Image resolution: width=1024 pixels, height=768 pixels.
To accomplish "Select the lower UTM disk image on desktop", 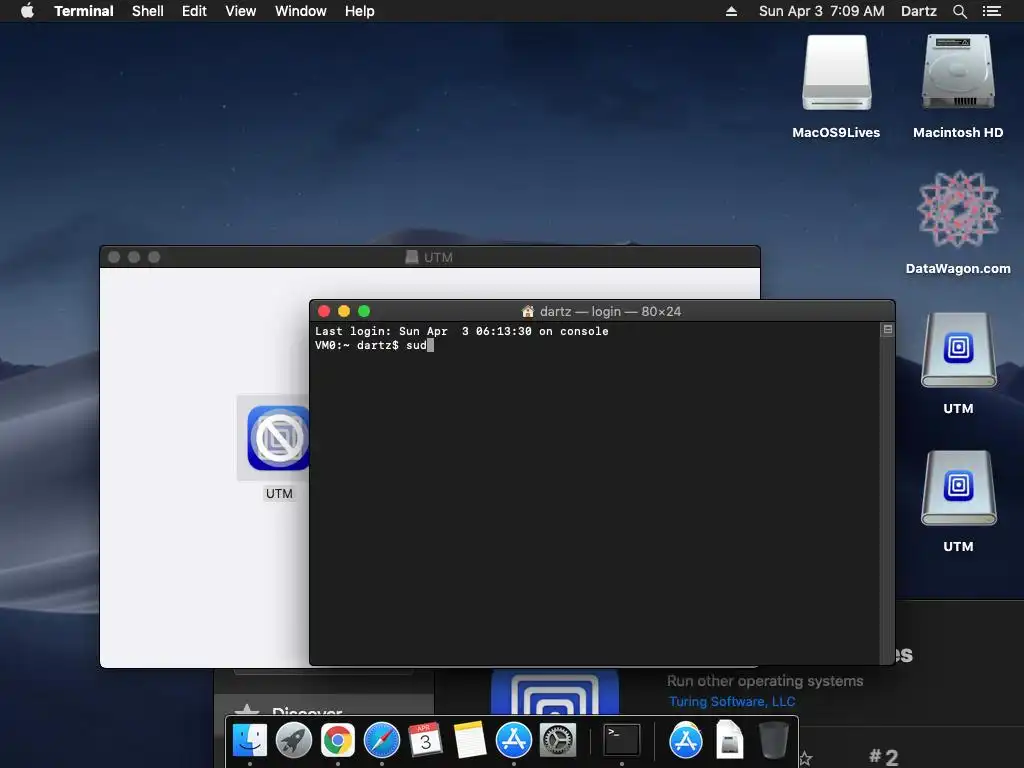I will point(958,488).
